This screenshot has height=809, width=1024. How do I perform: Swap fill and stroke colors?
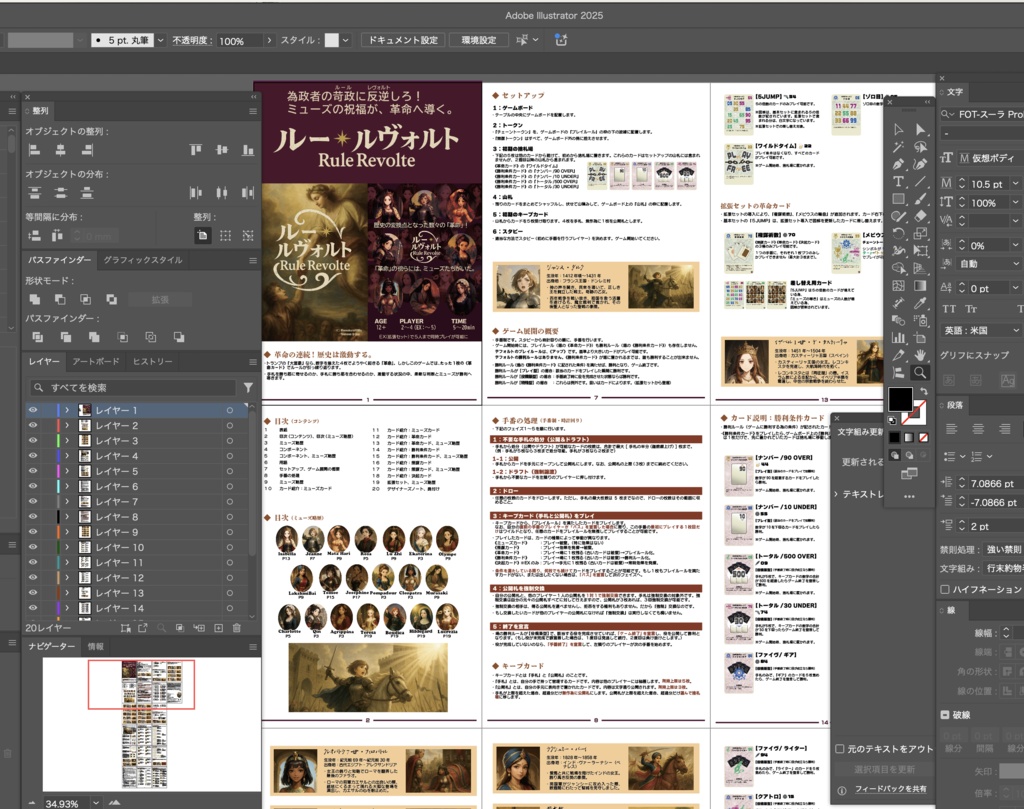923,390
